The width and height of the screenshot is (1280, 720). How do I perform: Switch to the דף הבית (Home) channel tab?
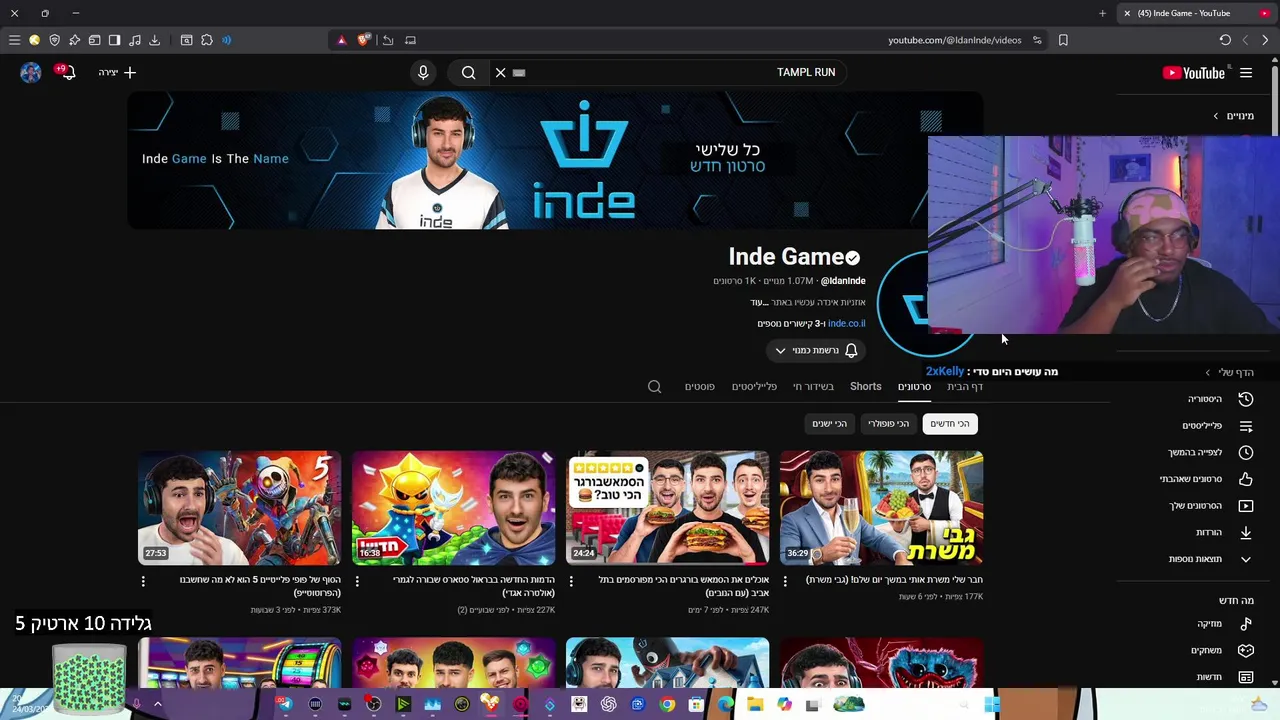point(965,386)
